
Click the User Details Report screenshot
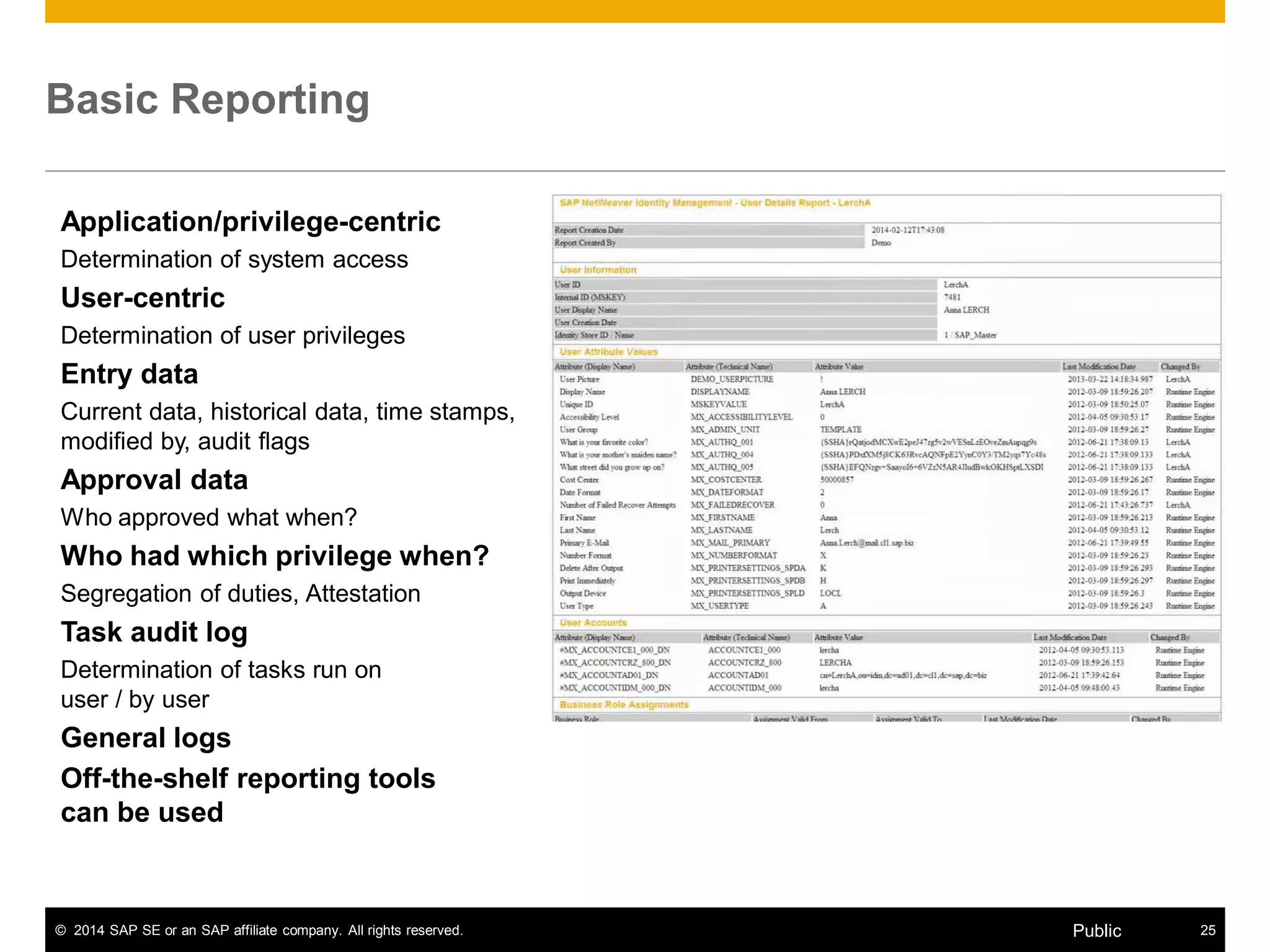(887, 459)
